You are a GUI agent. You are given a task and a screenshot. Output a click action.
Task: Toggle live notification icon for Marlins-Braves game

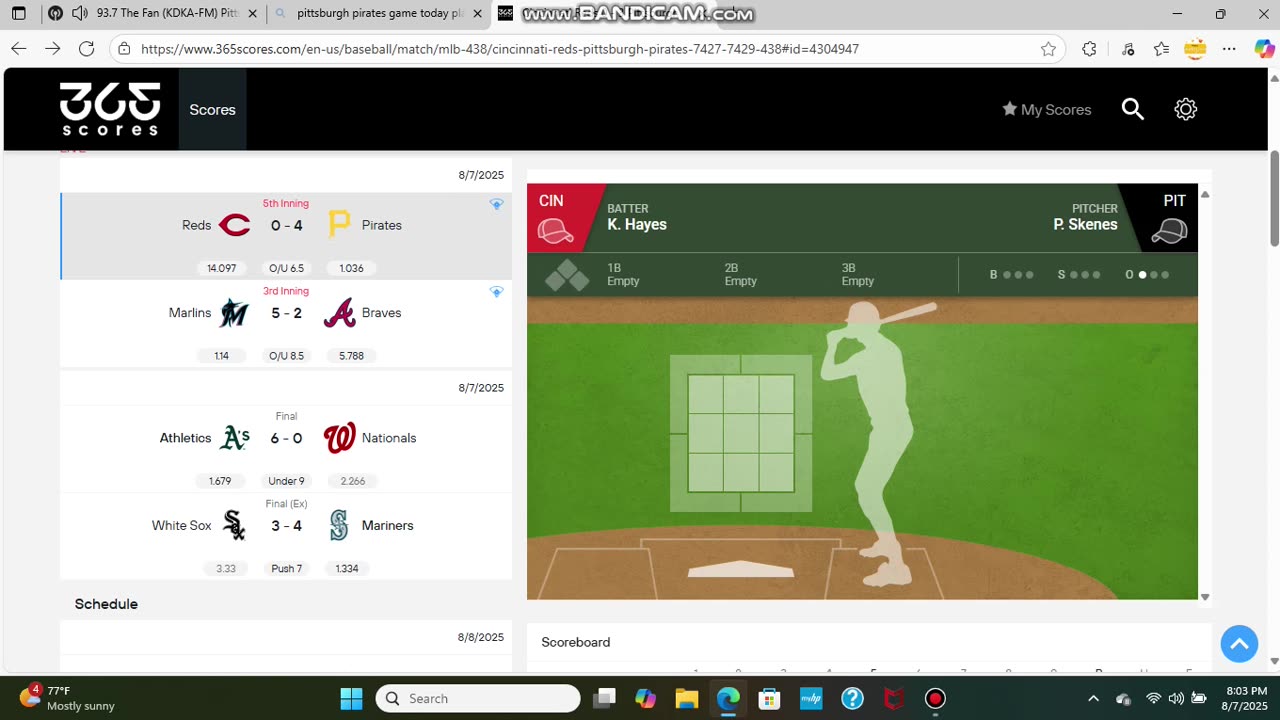496,292
